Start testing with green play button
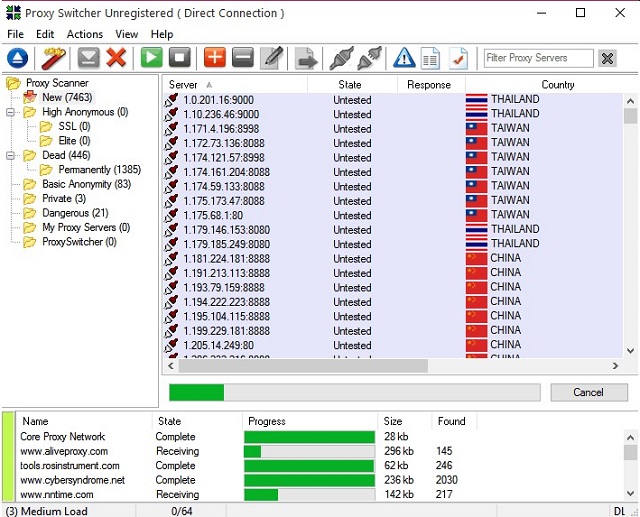Screen dimensions: 640x517 click(151, 58)
